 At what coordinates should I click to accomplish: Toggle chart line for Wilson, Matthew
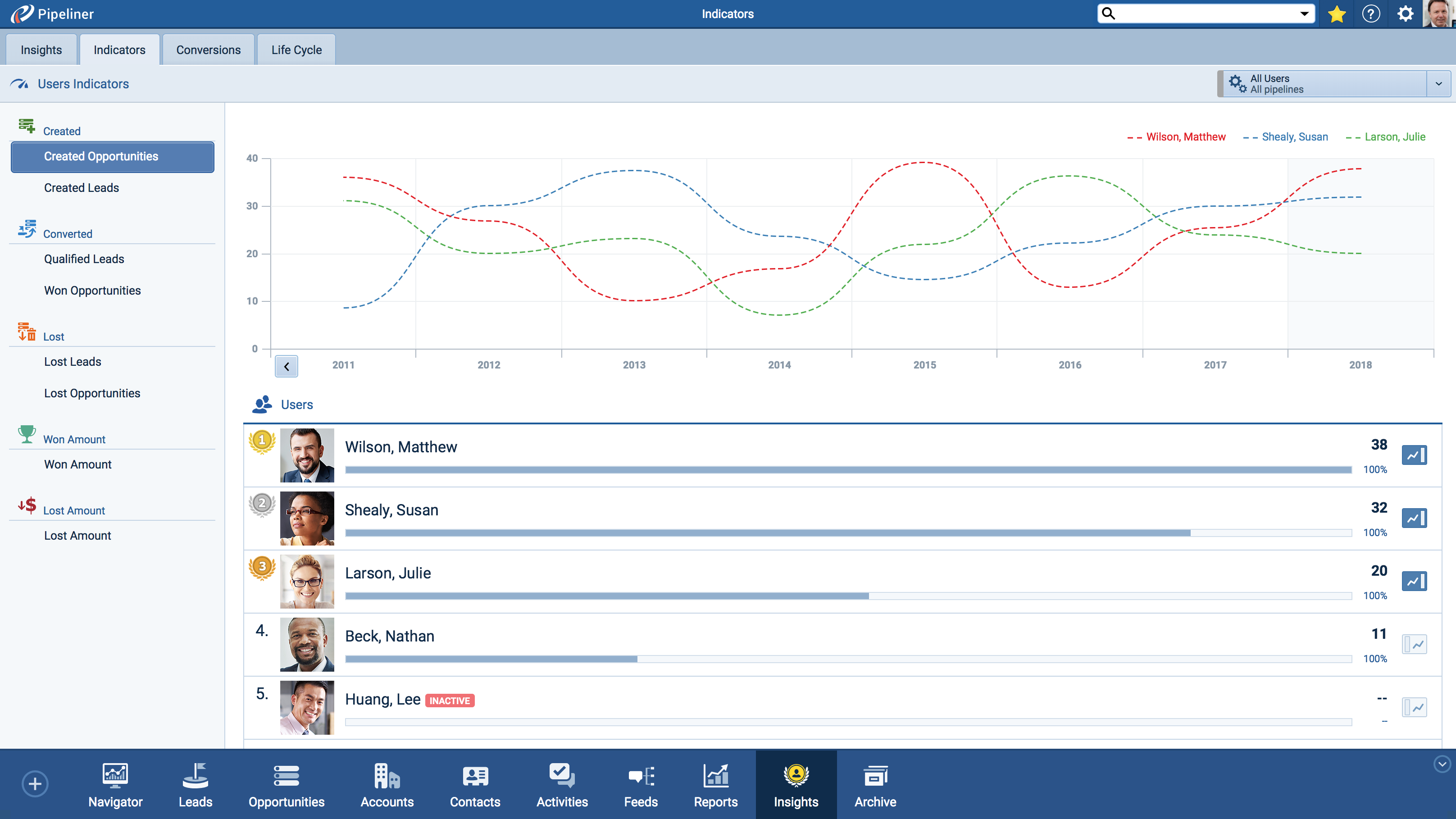click(x=1414, y=455)
